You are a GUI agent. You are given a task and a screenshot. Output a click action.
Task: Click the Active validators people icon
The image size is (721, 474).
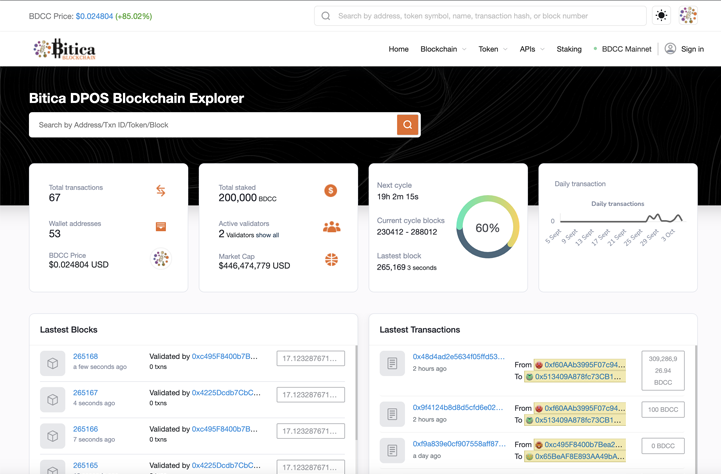[x=331, y=226]
